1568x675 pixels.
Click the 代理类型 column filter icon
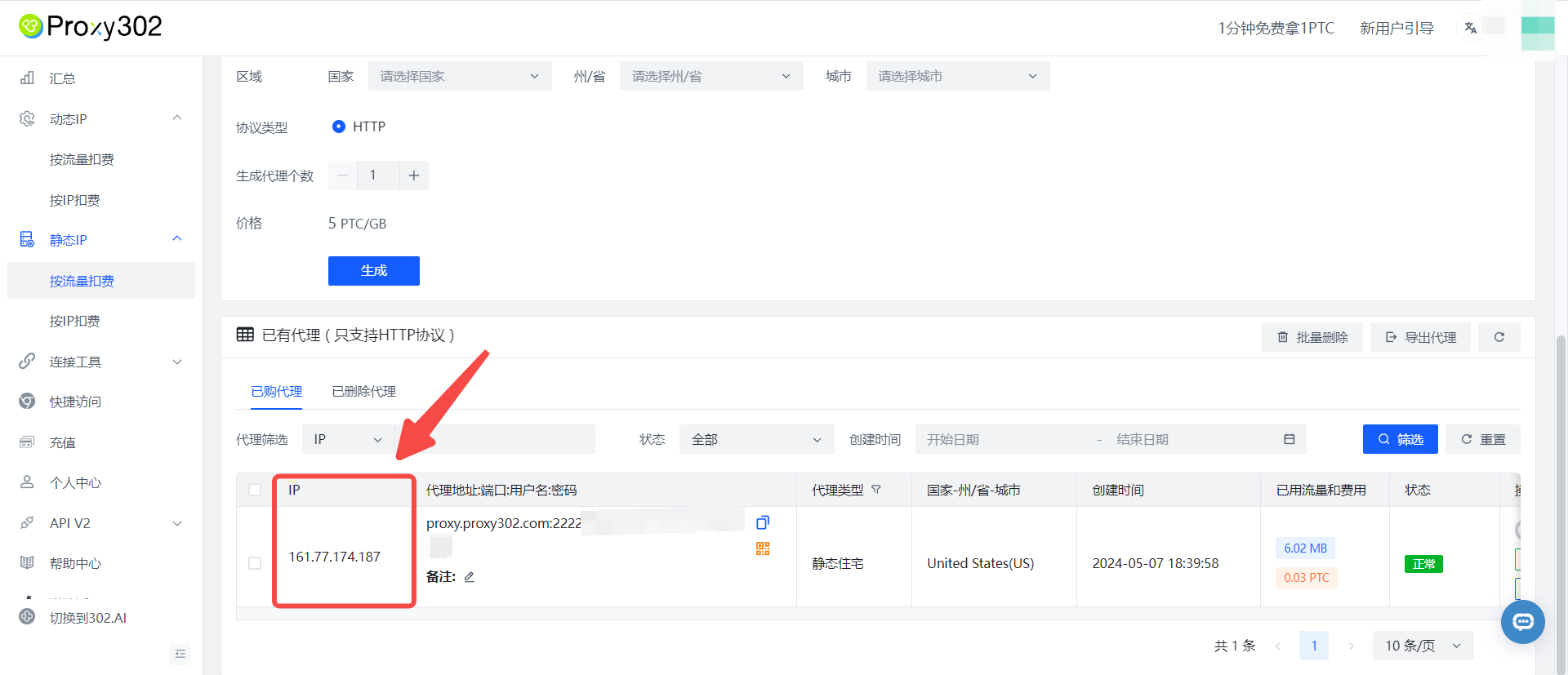coord(876,490)
